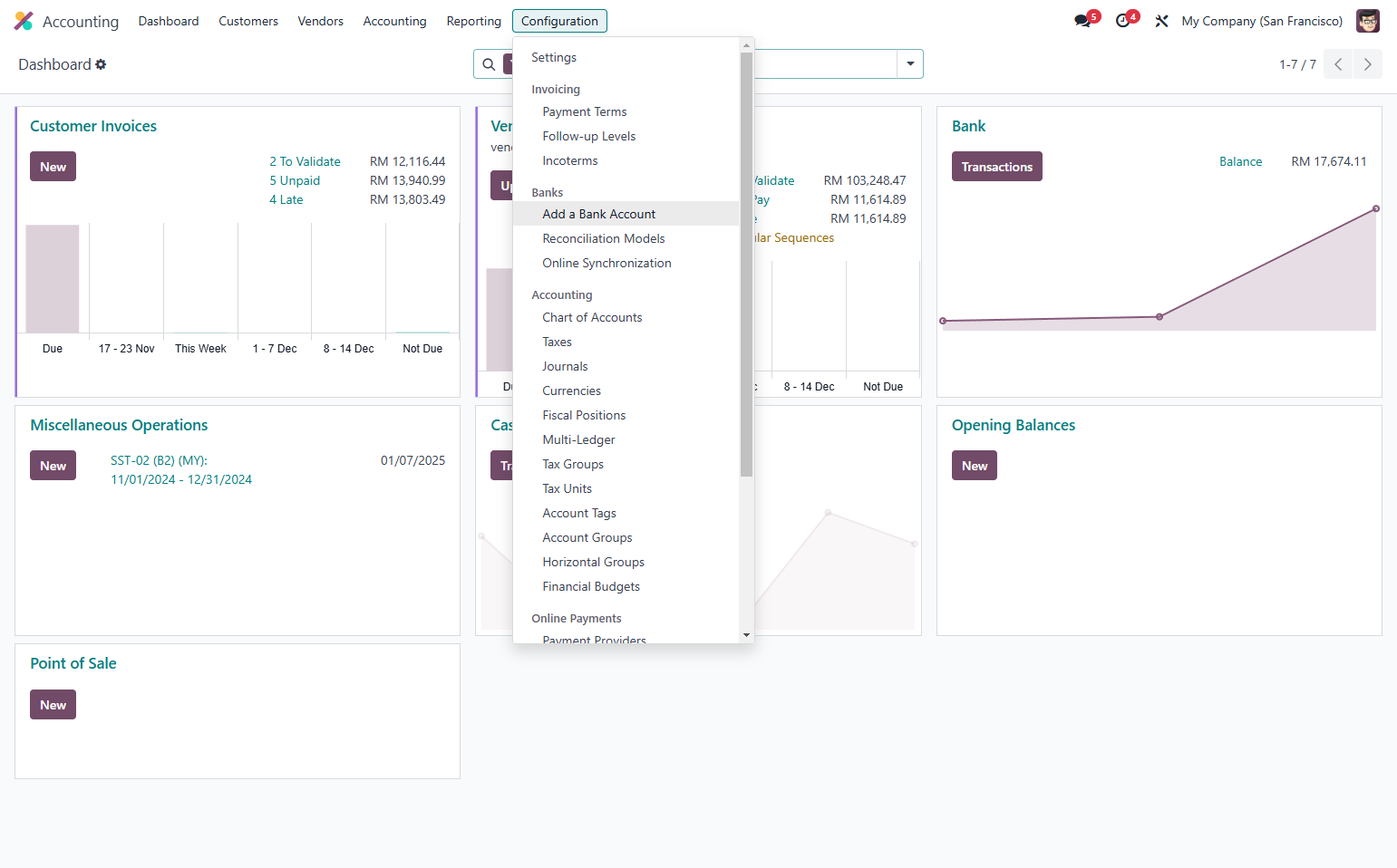Click New button in Point of Sale
1397x868 pixels.
click(x=53, y=705)
